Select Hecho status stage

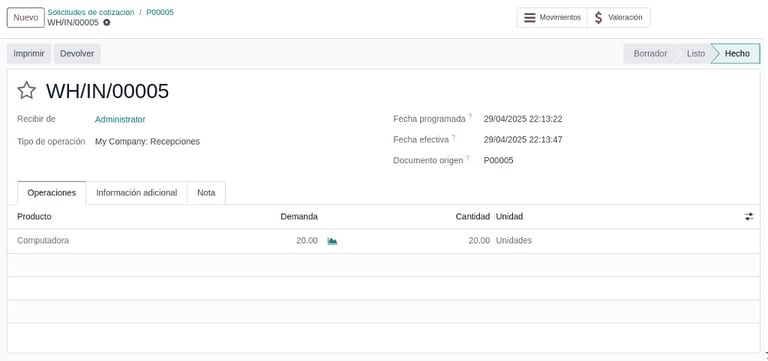point(737,54)
